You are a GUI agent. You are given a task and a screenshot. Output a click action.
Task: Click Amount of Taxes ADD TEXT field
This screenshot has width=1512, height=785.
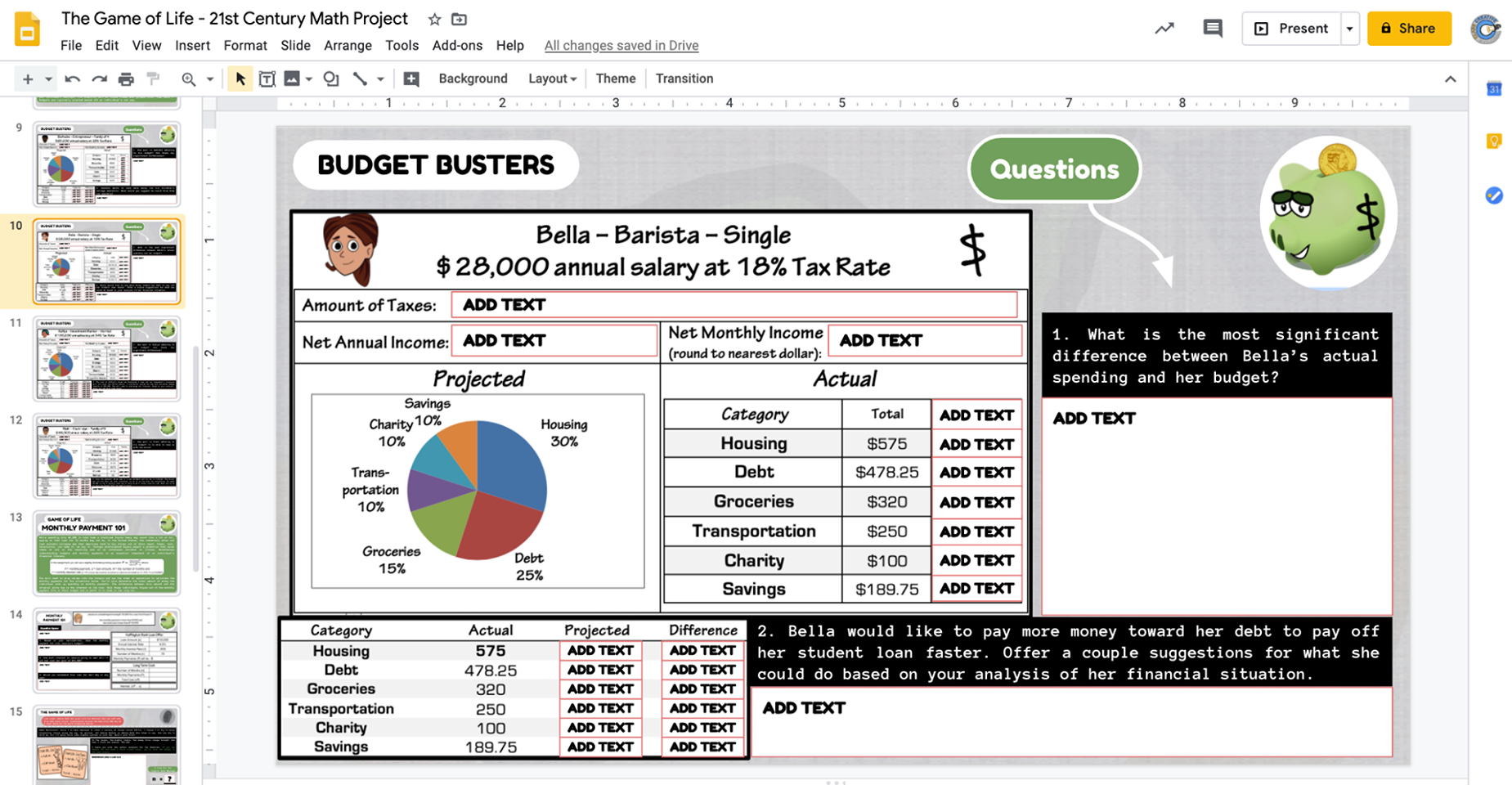(x=734, y=305)
